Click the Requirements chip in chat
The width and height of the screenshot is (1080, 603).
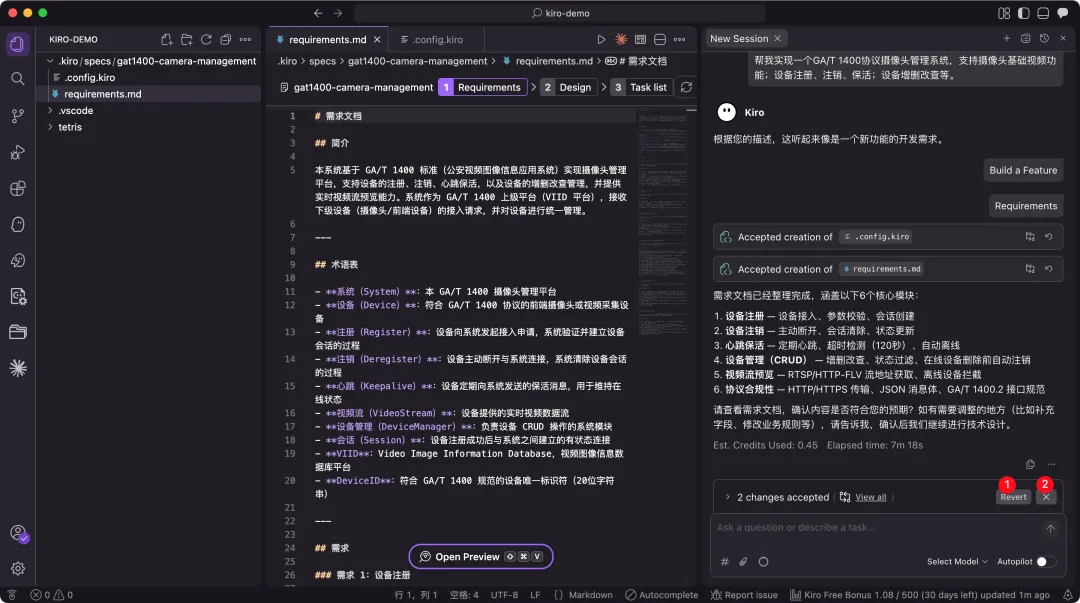[x=1026, y=205]
